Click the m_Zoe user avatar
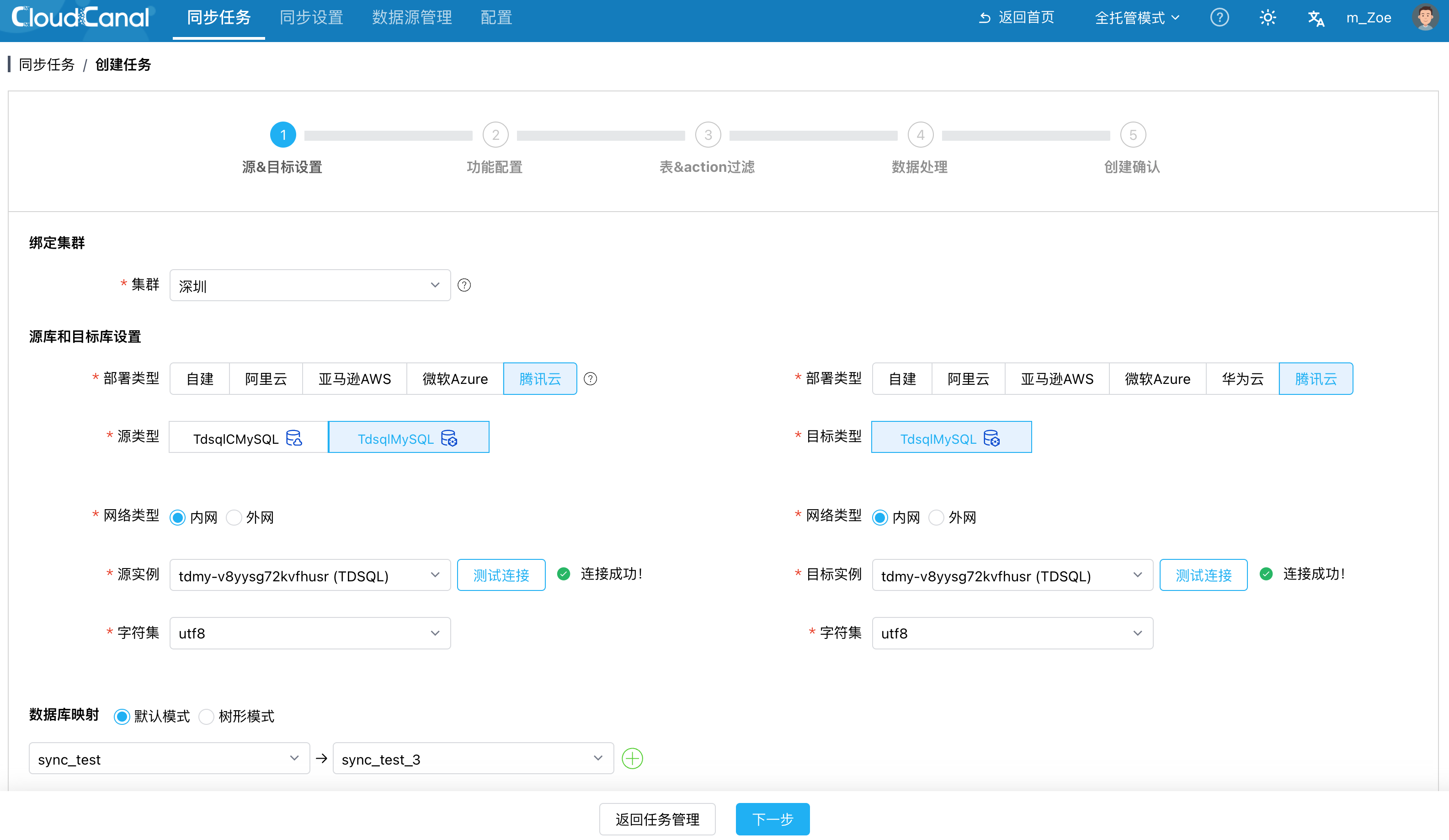 (1425, 17)
